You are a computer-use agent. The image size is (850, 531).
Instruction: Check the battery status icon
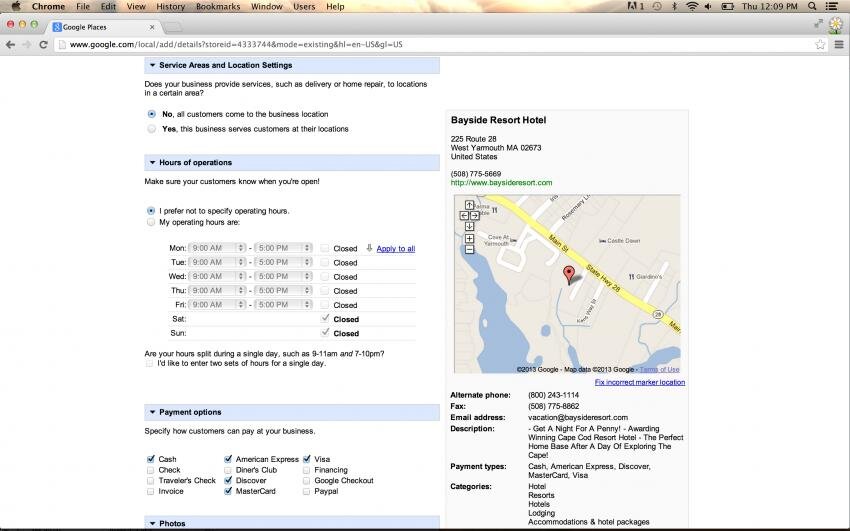pyautogui.click(x=727, y=6)
